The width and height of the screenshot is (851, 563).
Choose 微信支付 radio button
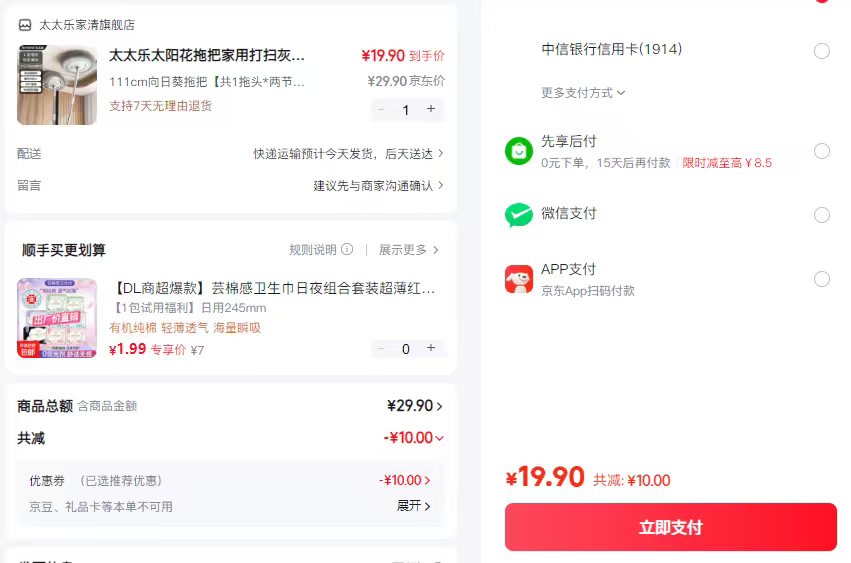pos(822,215)
